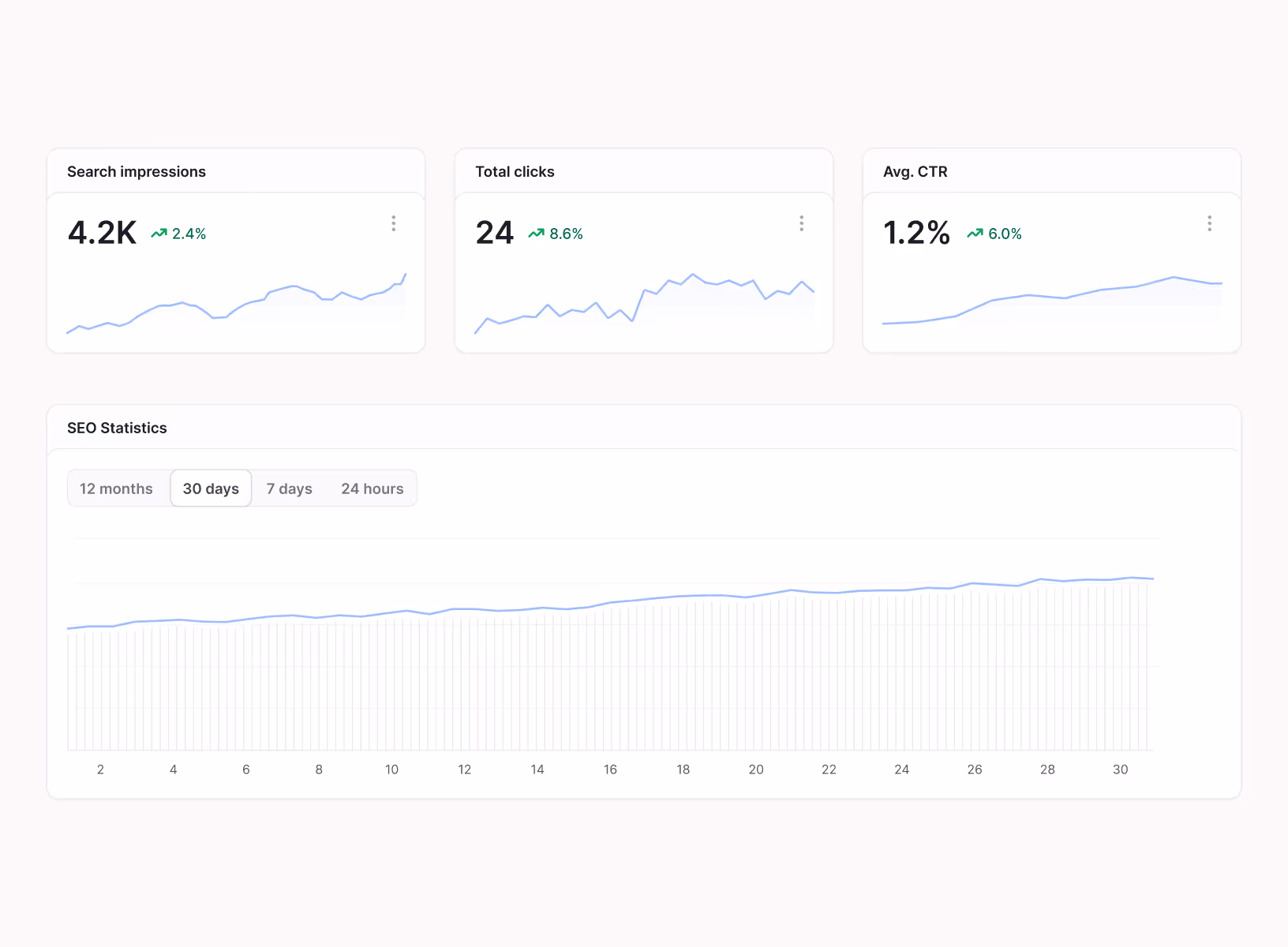The height and width of the screenshot is (947, 1288).
Task: Open the Search impressions kebab menu
Action: coord(393,223)
